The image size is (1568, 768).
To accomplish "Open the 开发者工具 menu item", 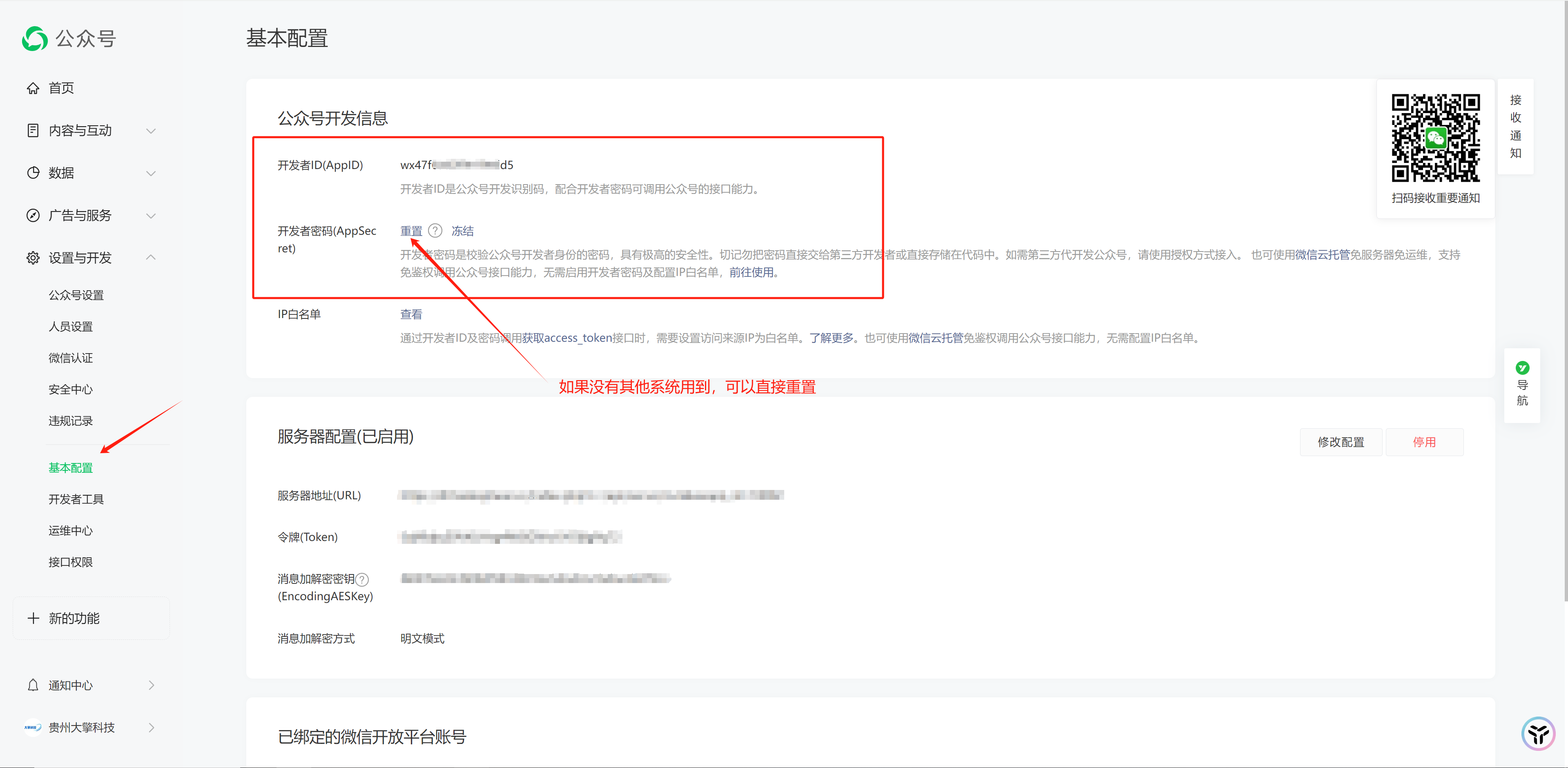I will pyautogui.click(x=76, y=499).
